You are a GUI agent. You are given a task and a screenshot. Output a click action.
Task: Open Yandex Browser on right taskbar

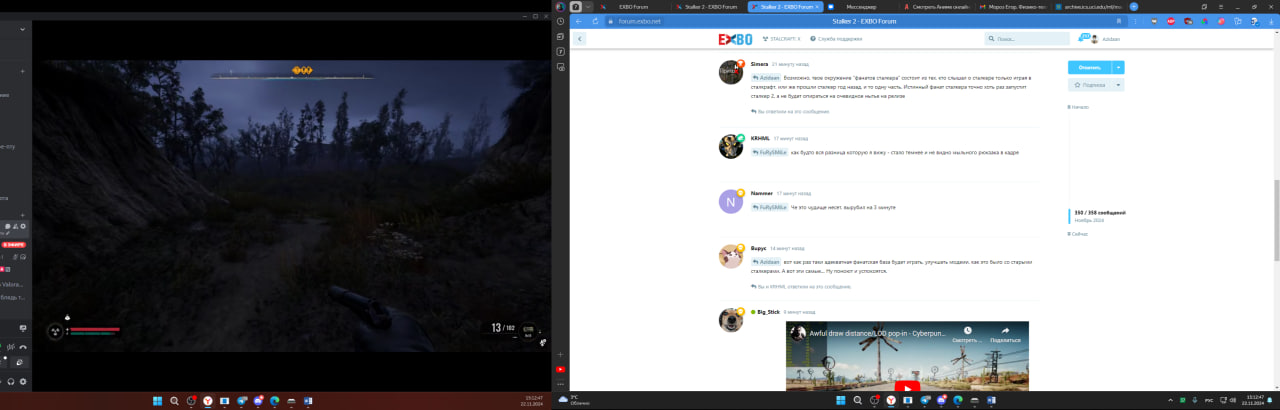891,400
